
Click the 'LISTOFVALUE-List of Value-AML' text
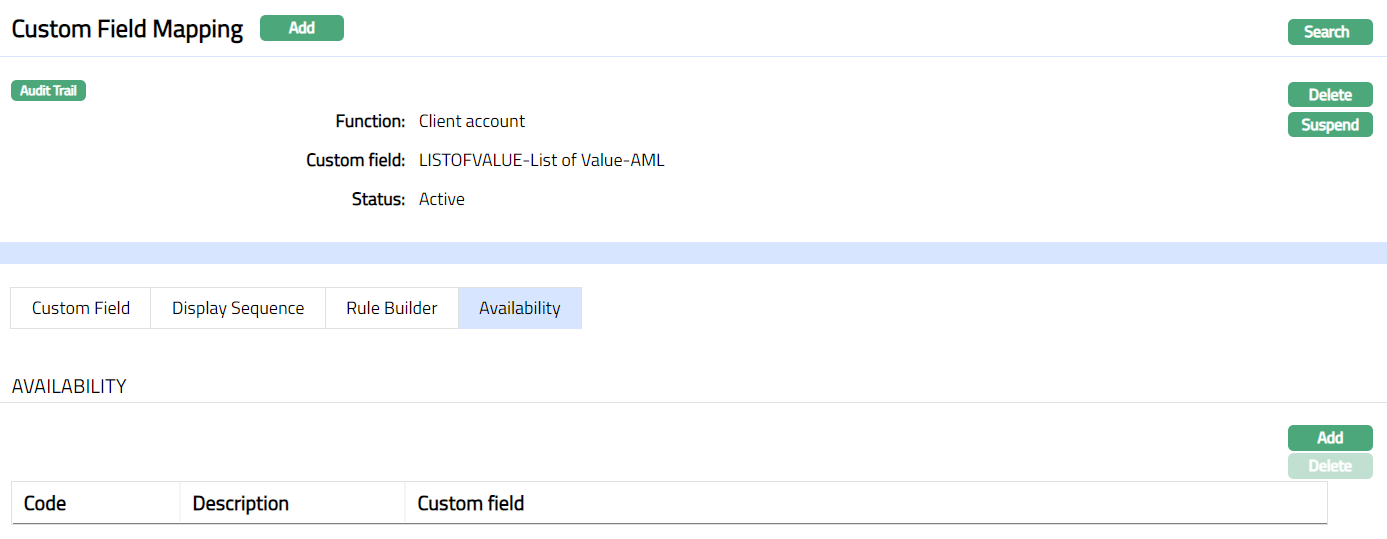tap(541, 160)
